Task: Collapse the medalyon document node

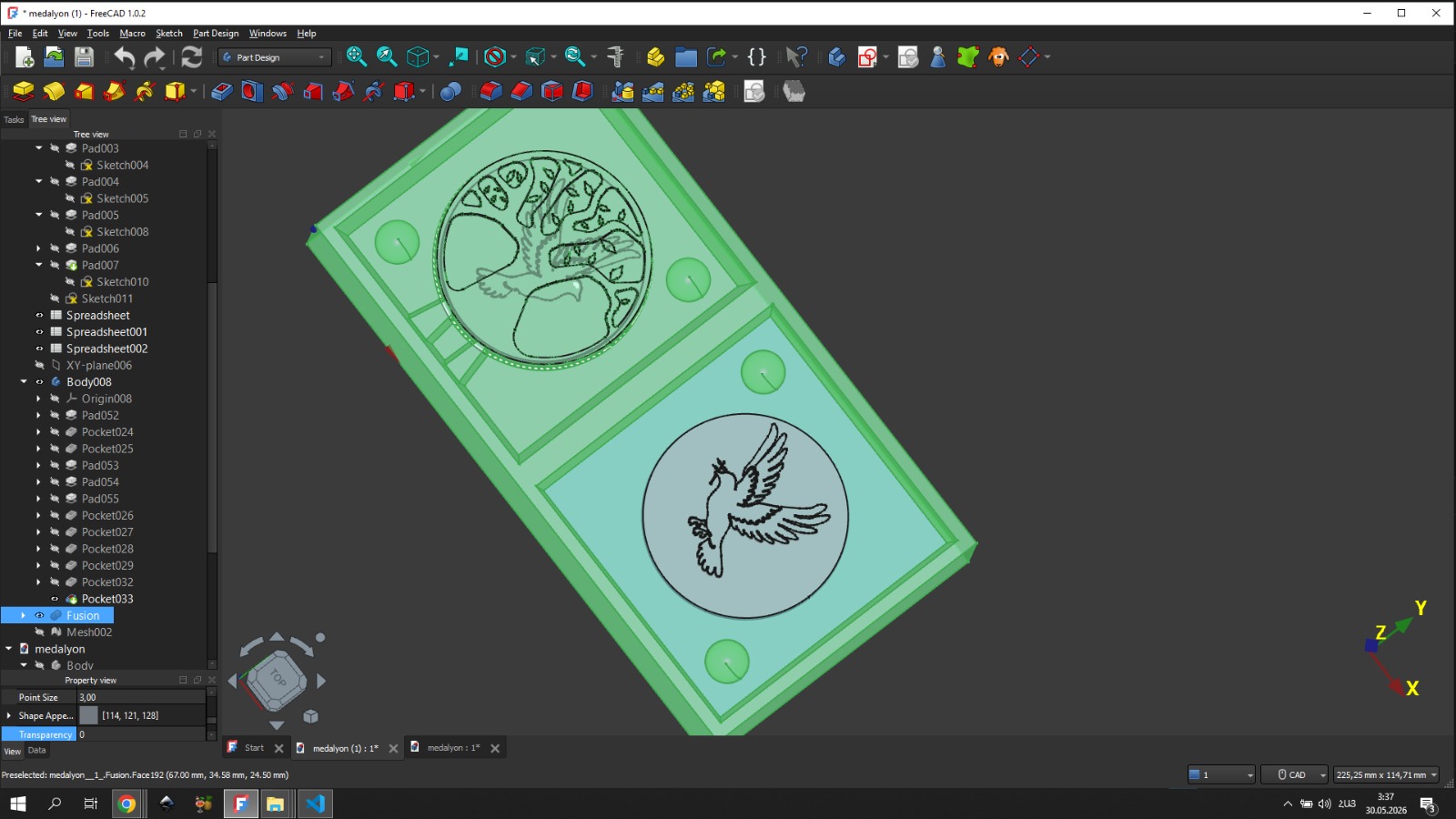Action: pyautogui.click(x=9, y=649)
